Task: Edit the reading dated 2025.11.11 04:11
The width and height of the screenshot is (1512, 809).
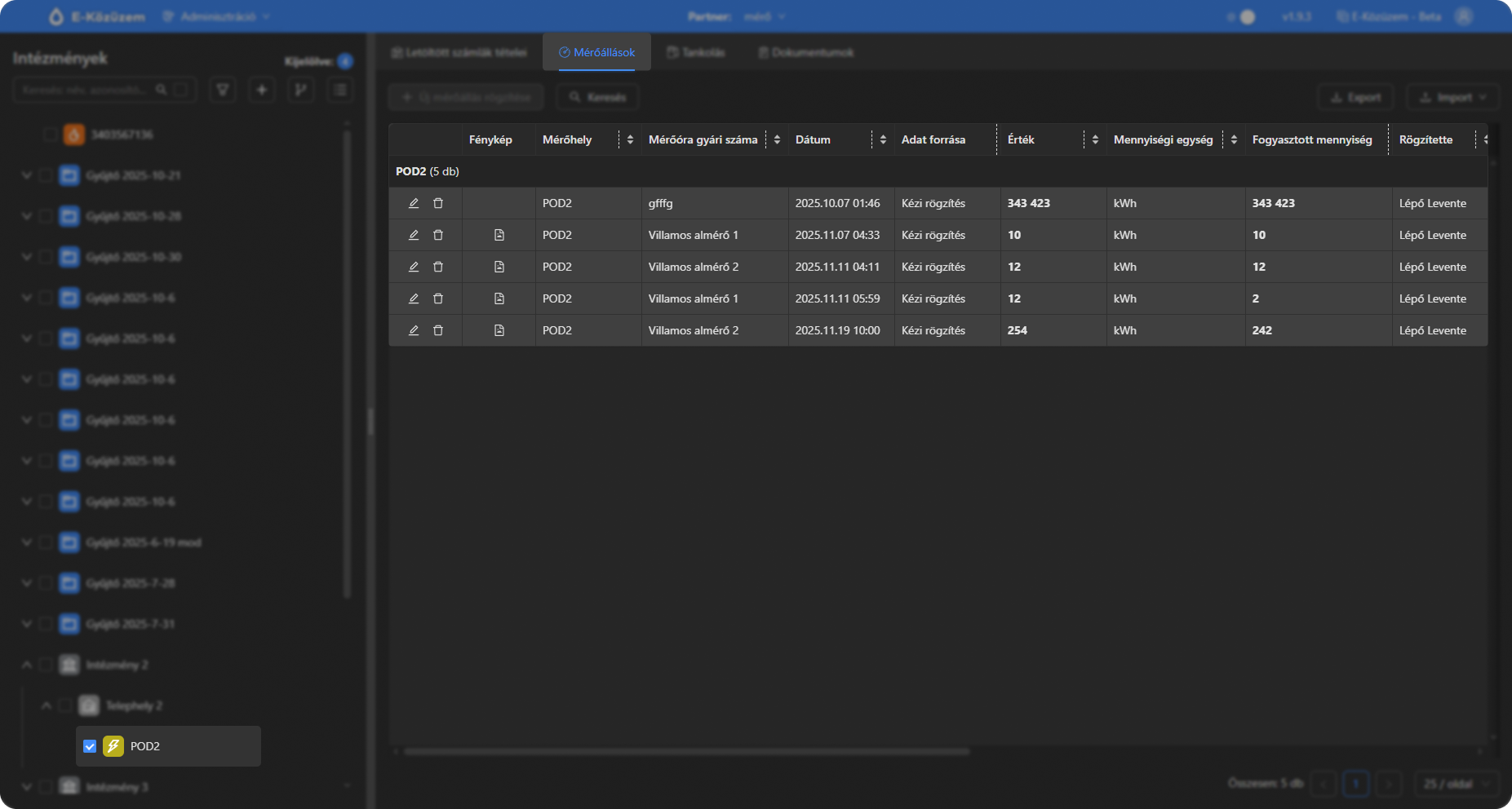Action: click(414, 267)
